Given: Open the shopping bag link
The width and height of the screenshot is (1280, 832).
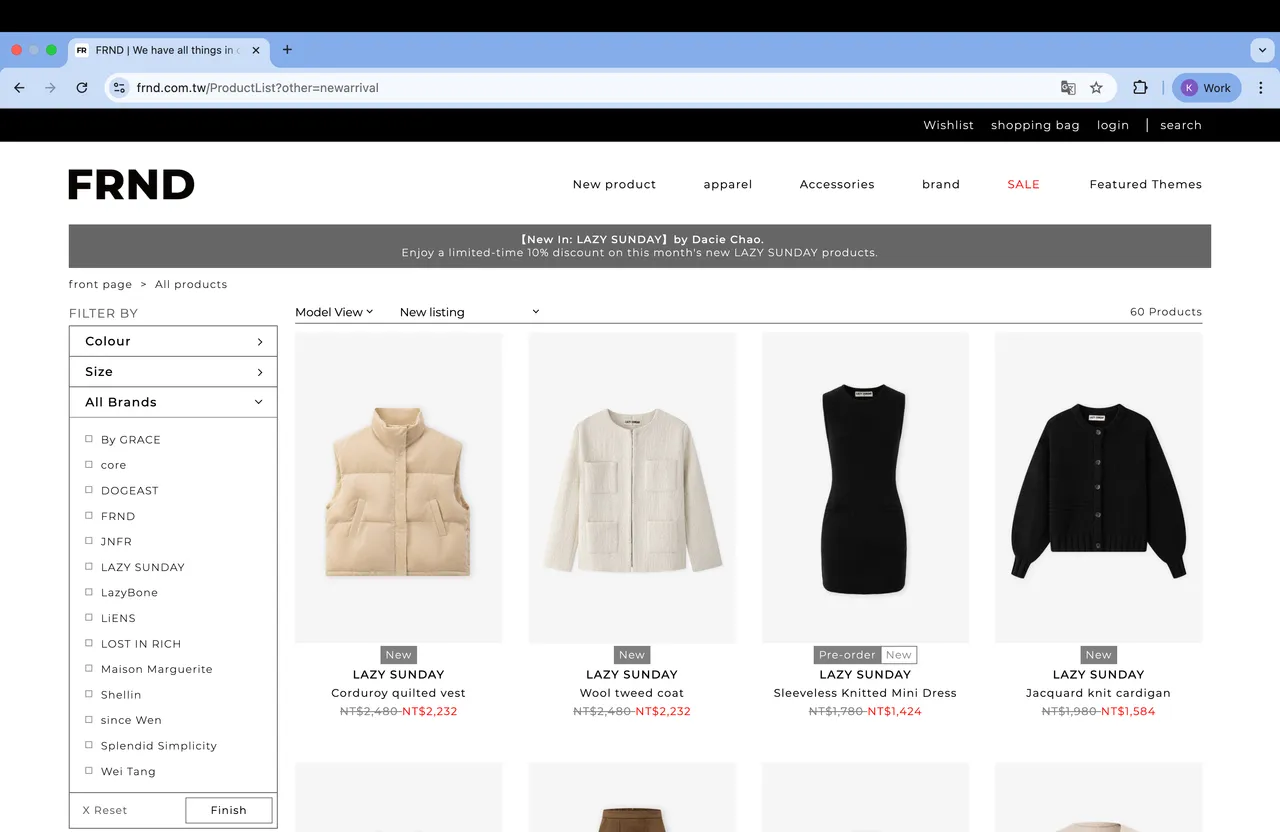Looking at the screenshot, I should point(1035,125).
